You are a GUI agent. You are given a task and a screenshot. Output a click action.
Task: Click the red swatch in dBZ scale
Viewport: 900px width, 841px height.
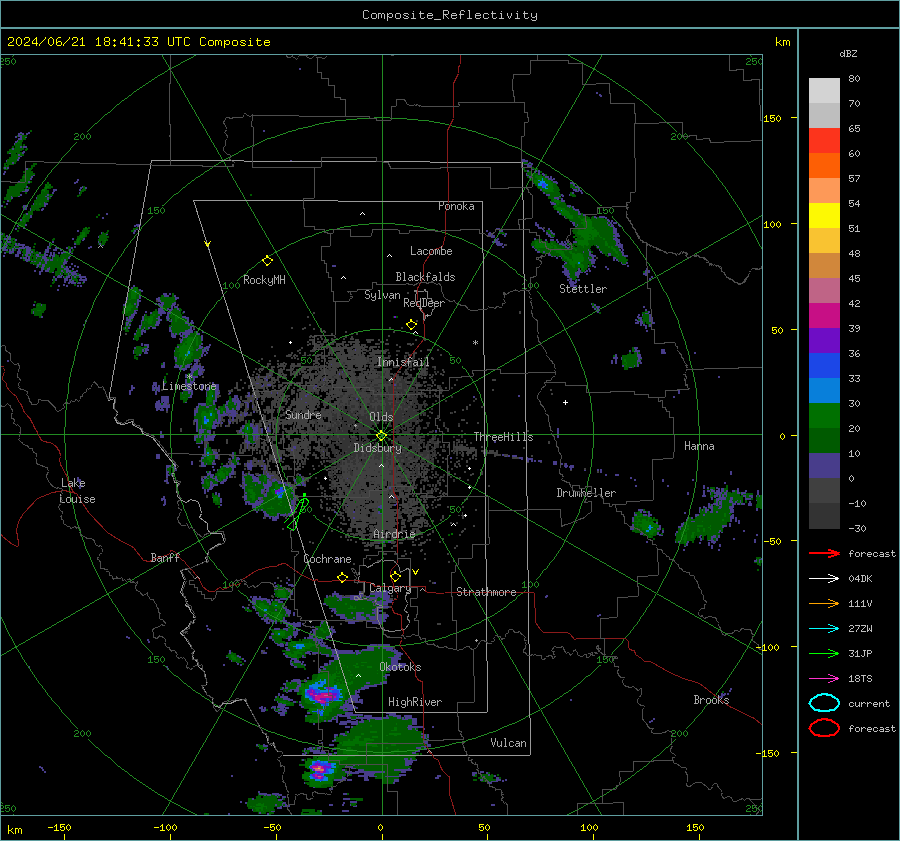pyautogui.click(x=824, y=141)
